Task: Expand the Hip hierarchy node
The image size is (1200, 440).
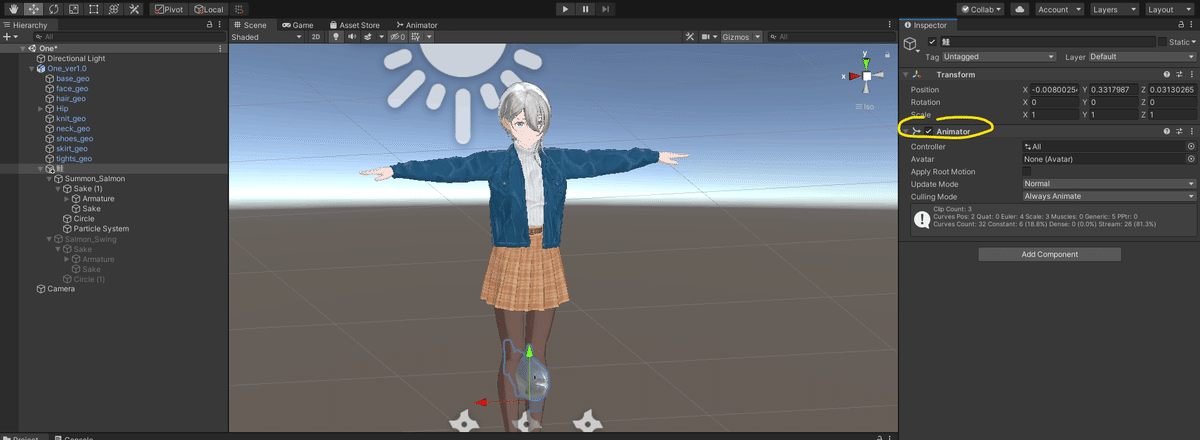Action: [39, 109]
